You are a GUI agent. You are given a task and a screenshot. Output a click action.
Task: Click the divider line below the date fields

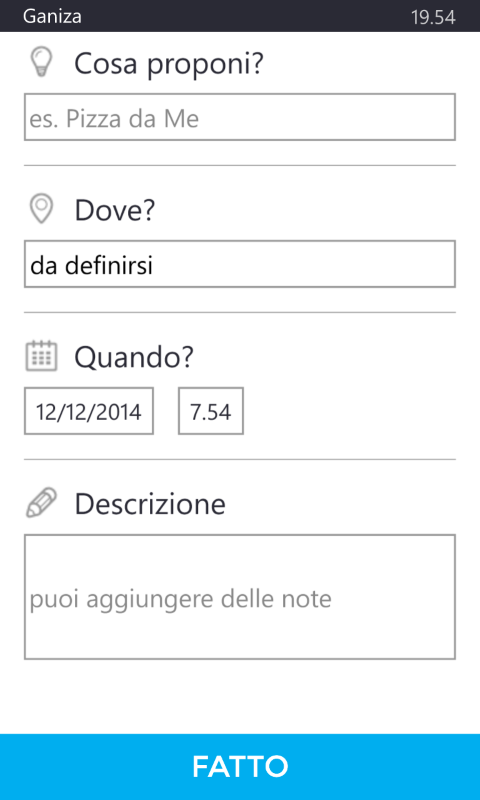pos(240,459)
